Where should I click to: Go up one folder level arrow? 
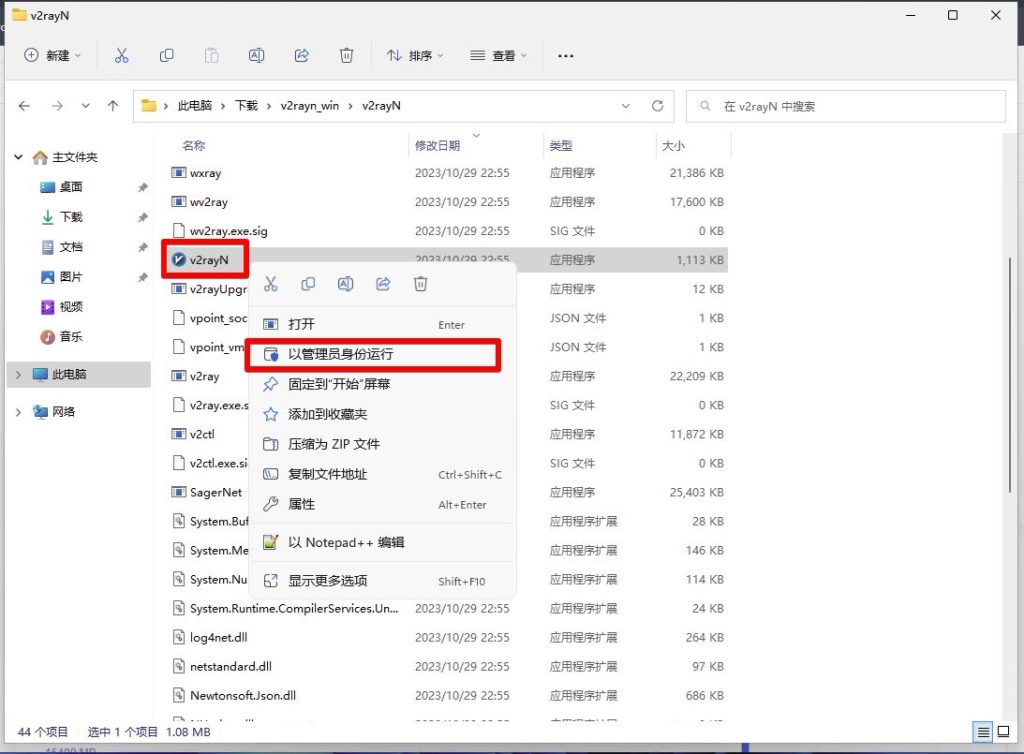tap(113, 106)
